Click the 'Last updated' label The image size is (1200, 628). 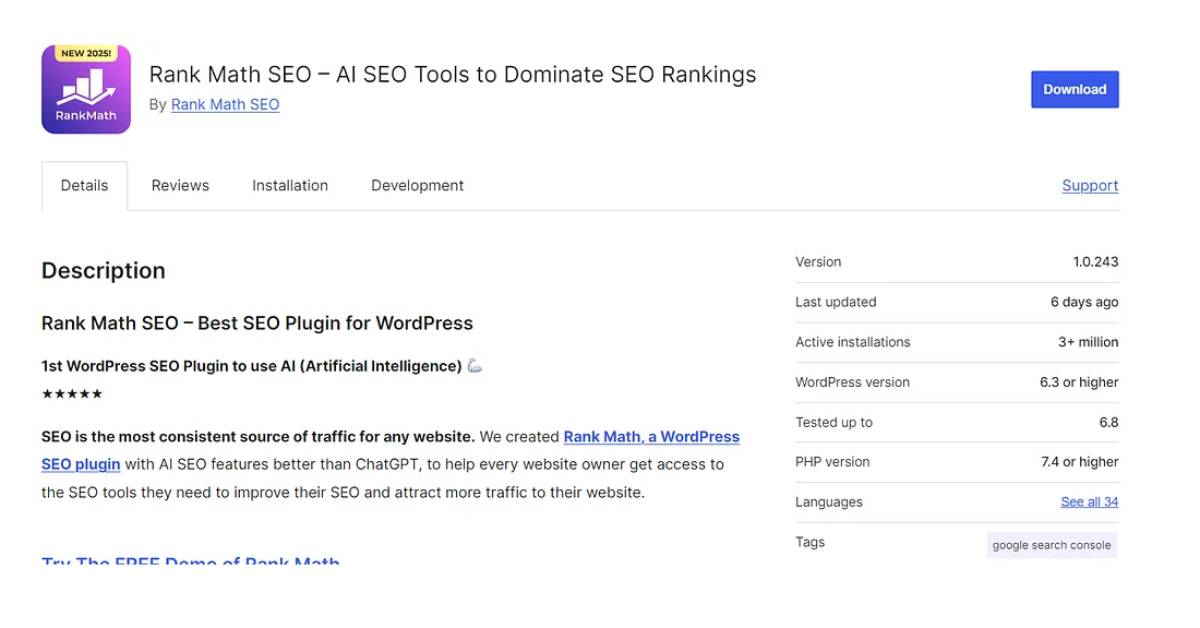click(836, 302)
